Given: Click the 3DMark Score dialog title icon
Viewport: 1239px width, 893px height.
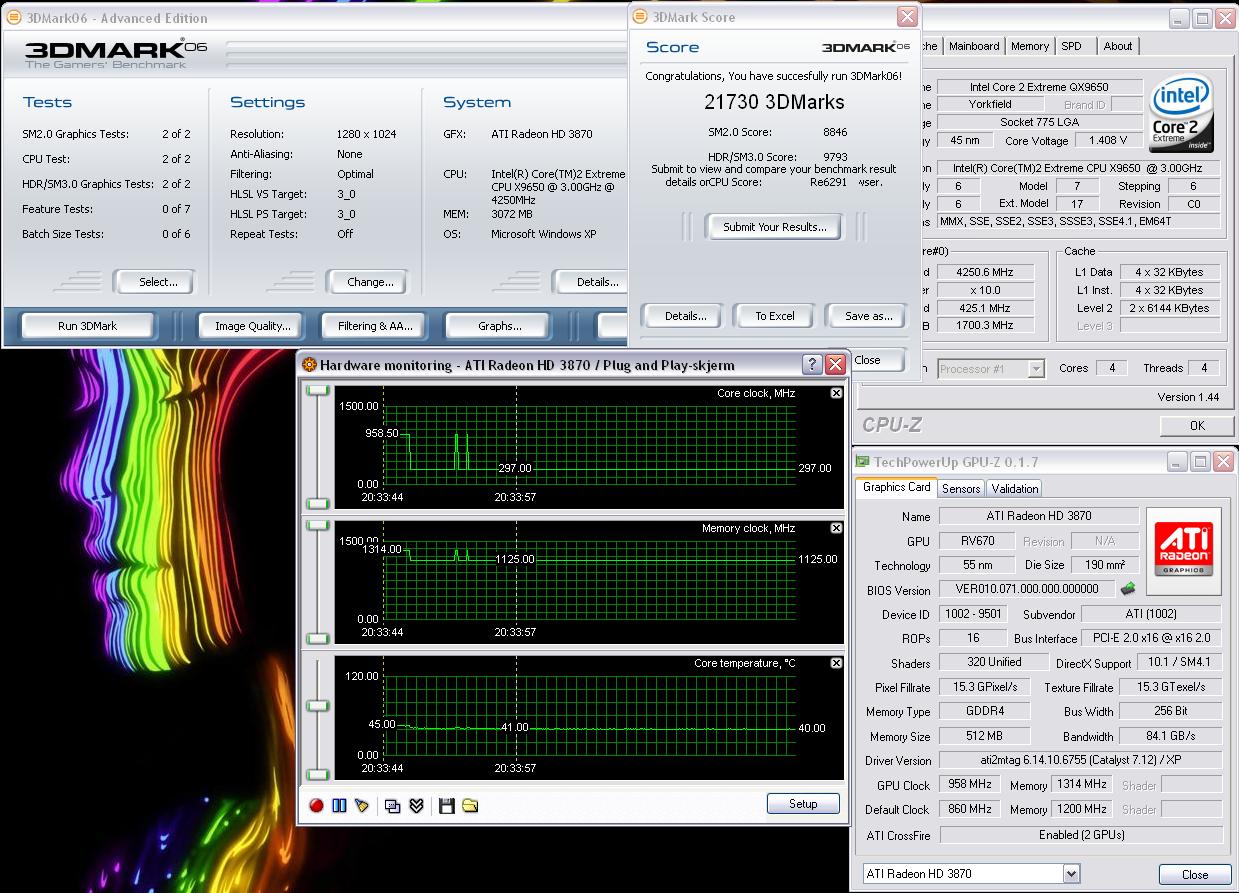Looking at the screenshot, I should point(640,17).
